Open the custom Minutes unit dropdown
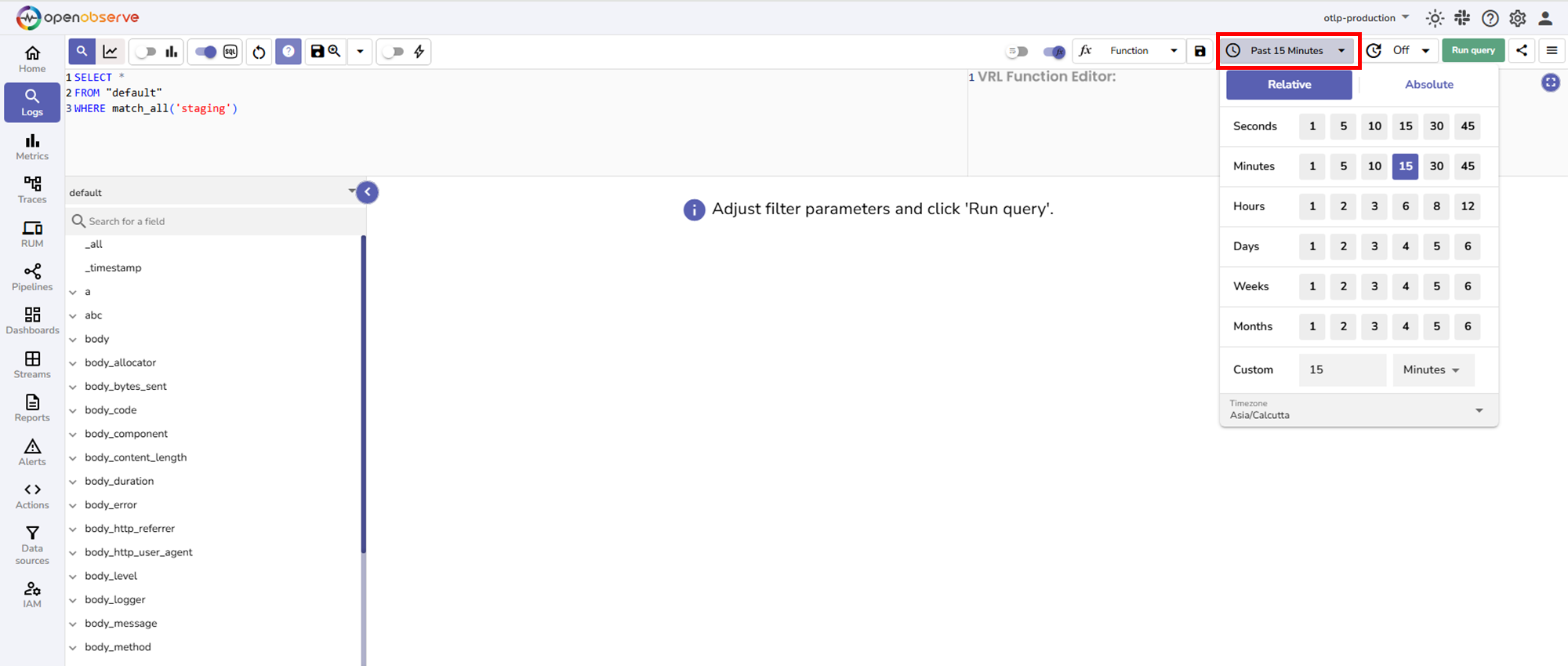The width and height of the screenshot is (1568, 666). [1432, 369]
